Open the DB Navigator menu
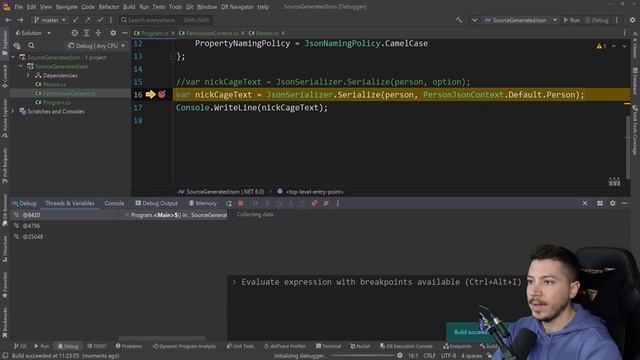This screenshot has width=640, height=360. (237, 7)
